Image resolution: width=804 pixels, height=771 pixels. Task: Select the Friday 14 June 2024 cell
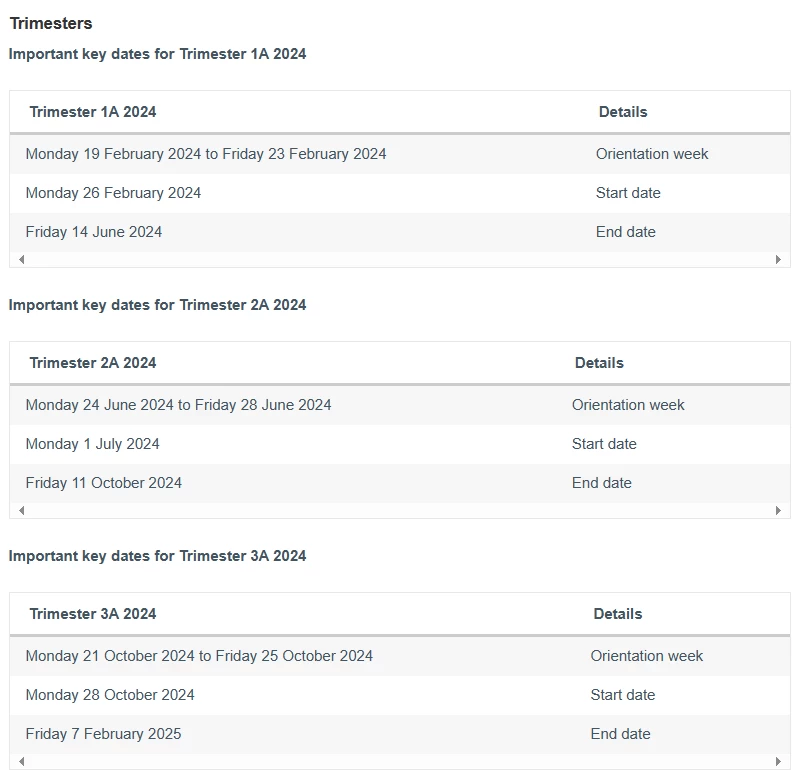94,232
